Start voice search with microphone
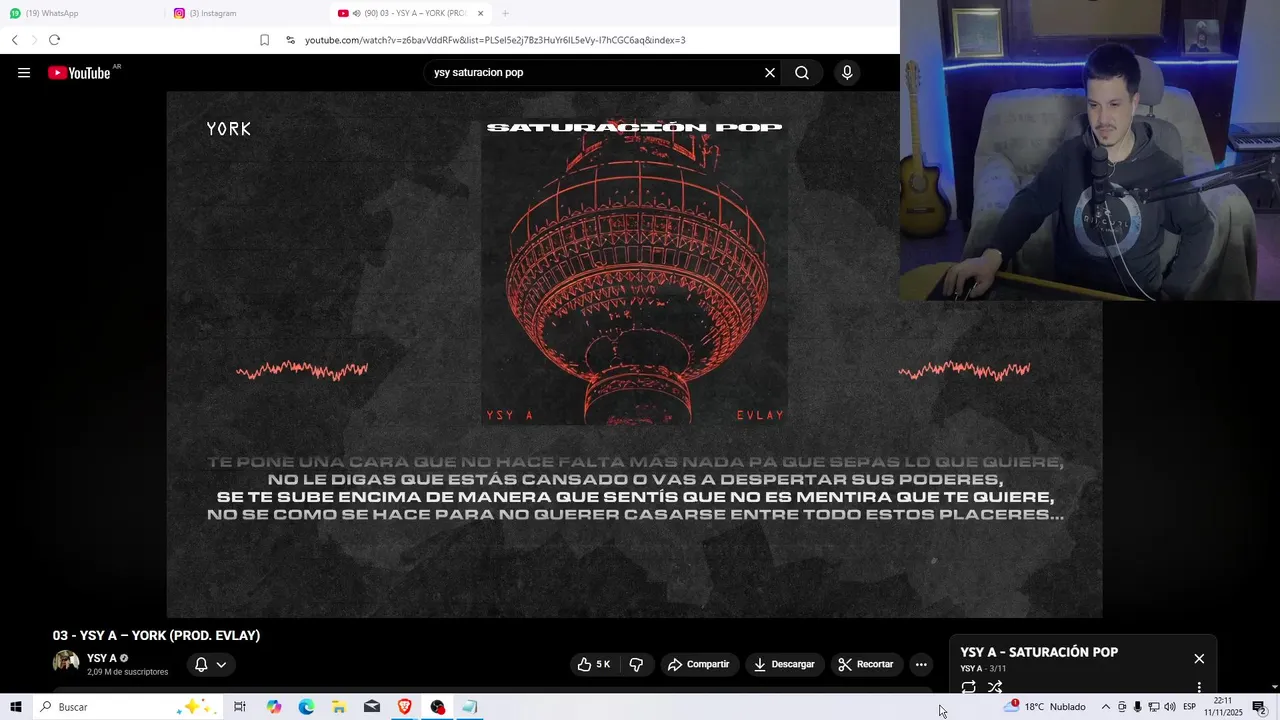The height and width of the screenshot is (720, 1280). tap(847, 72)
